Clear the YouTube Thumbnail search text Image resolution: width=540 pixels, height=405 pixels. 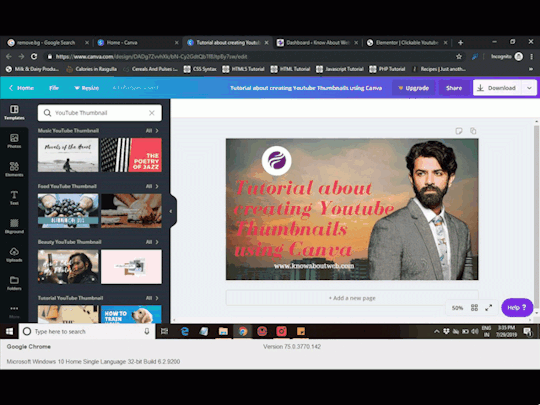(152, 113)
